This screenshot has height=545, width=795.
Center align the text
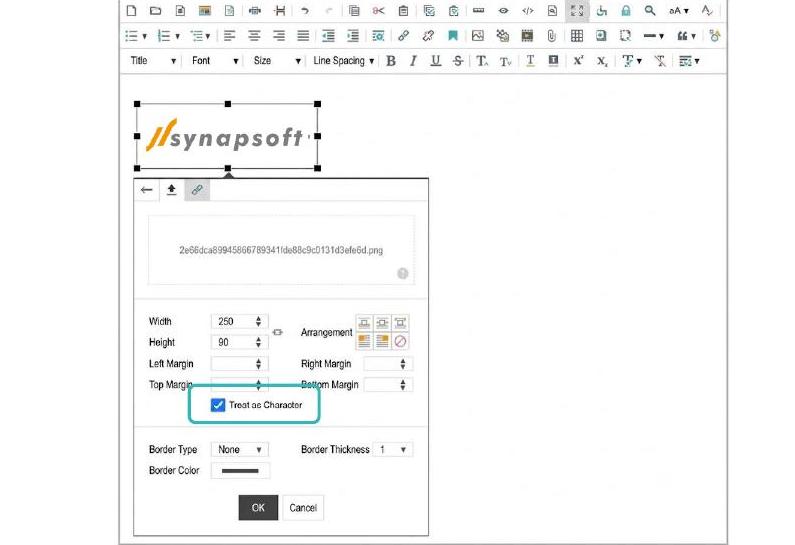[x=254, y=35]
